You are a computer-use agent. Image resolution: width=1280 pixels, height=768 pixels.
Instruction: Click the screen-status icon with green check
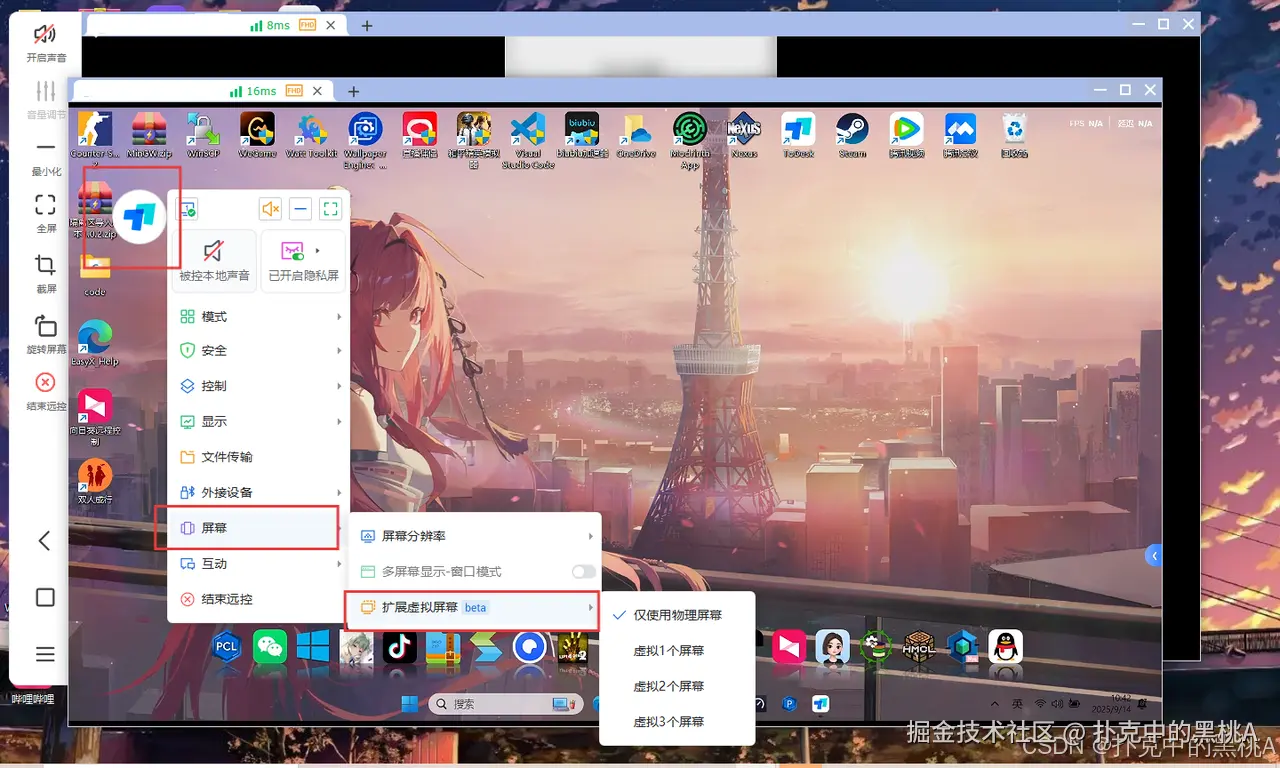(x=187, y=209)
